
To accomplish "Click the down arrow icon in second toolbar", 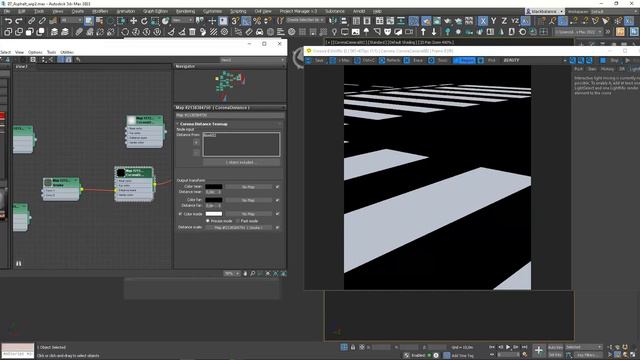I will point(434,32).
